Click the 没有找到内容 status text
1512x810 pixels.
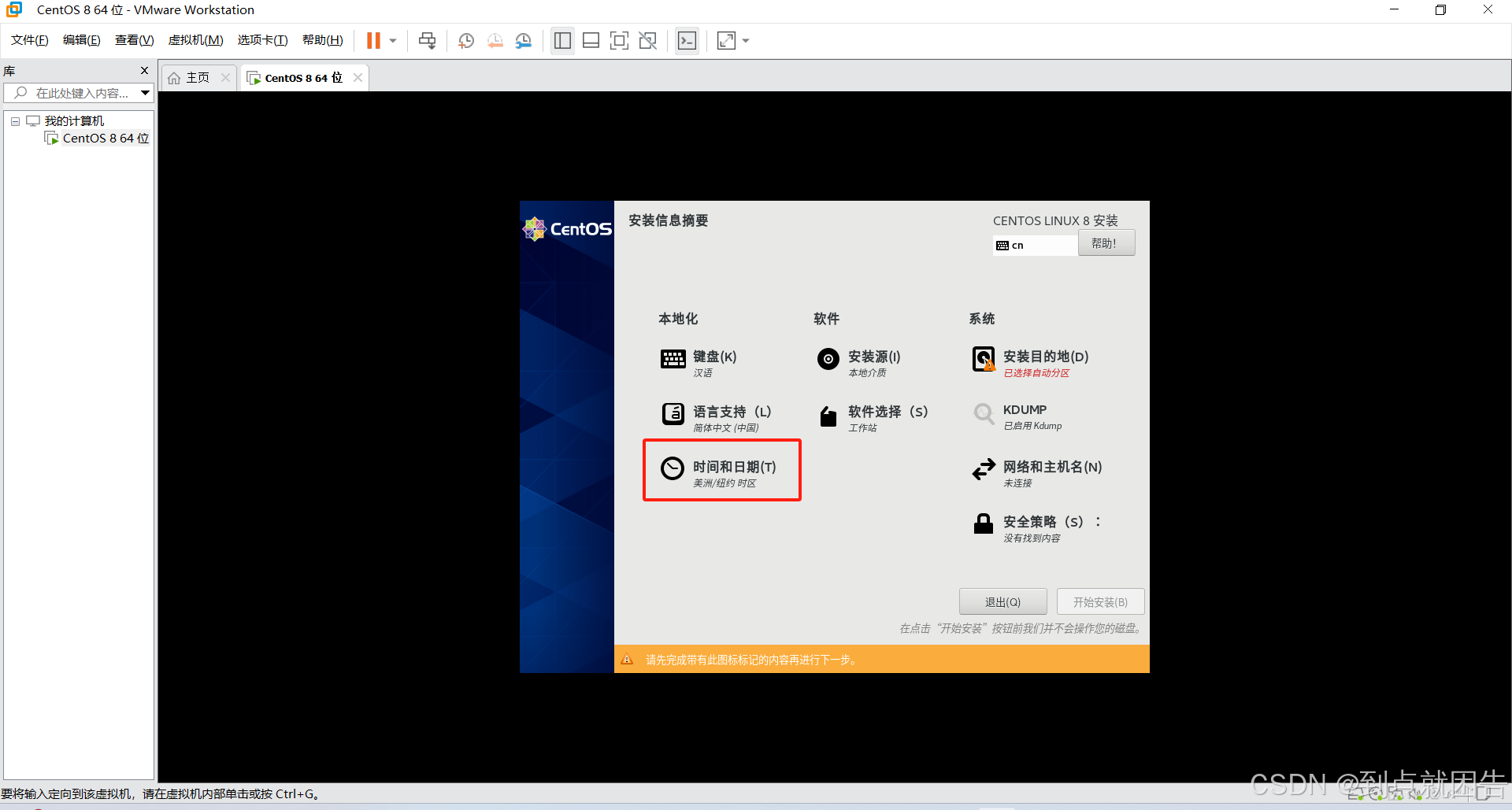click(x=1032, y=538)
